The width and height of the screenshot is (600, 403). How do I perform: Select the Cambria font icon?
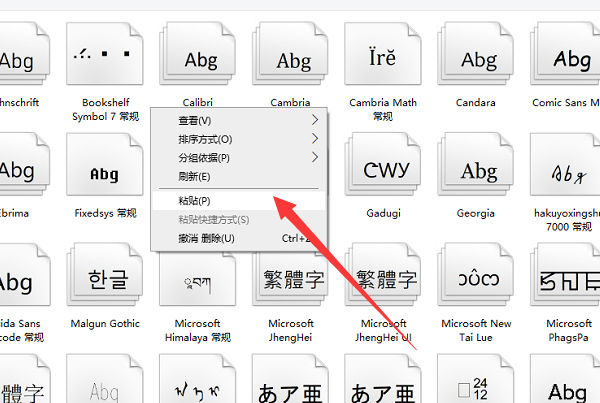[290, 54]
